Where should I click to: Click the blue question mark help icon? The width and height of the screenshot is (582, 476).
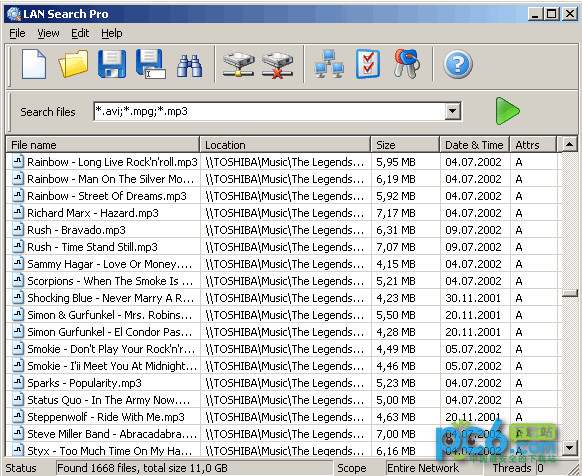point(458,64)
